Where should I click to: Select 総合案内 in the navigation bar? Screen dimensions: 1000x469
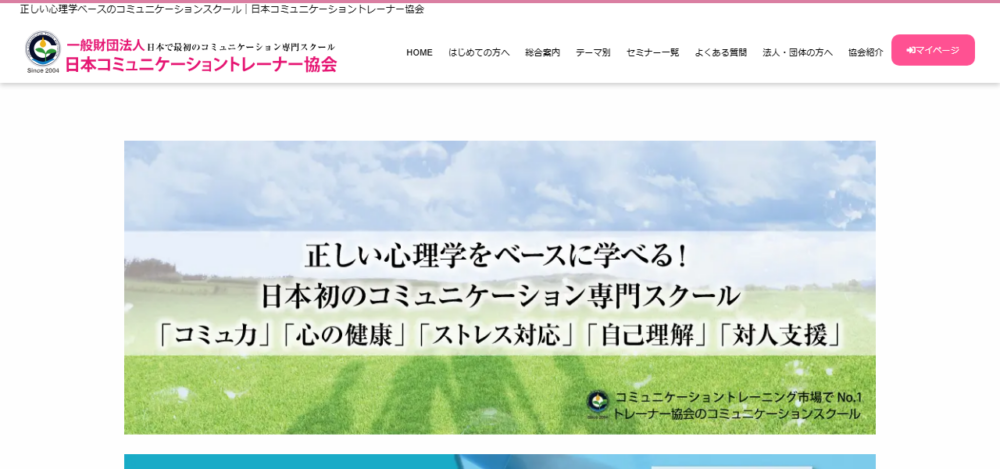(x=542, y=53)
